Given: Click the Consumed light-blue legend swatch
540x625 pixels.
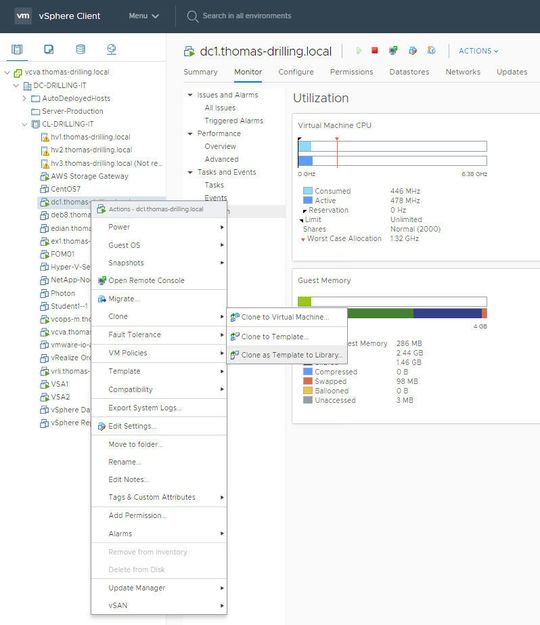Looking at the screenshot, I should tap(308, 191).
